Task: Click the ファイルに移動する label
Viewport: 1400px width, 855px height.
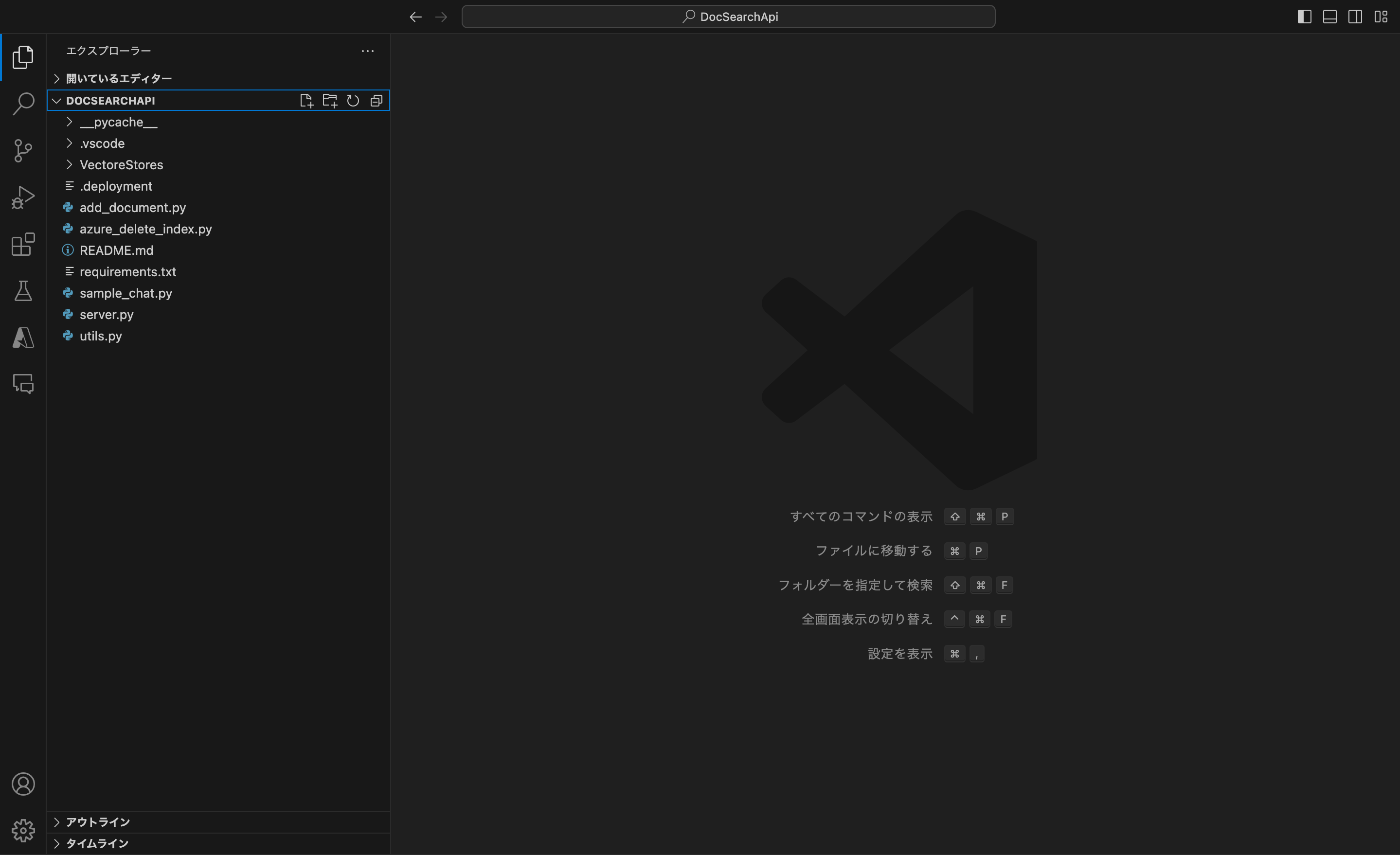Action: (x=874, y=551)
